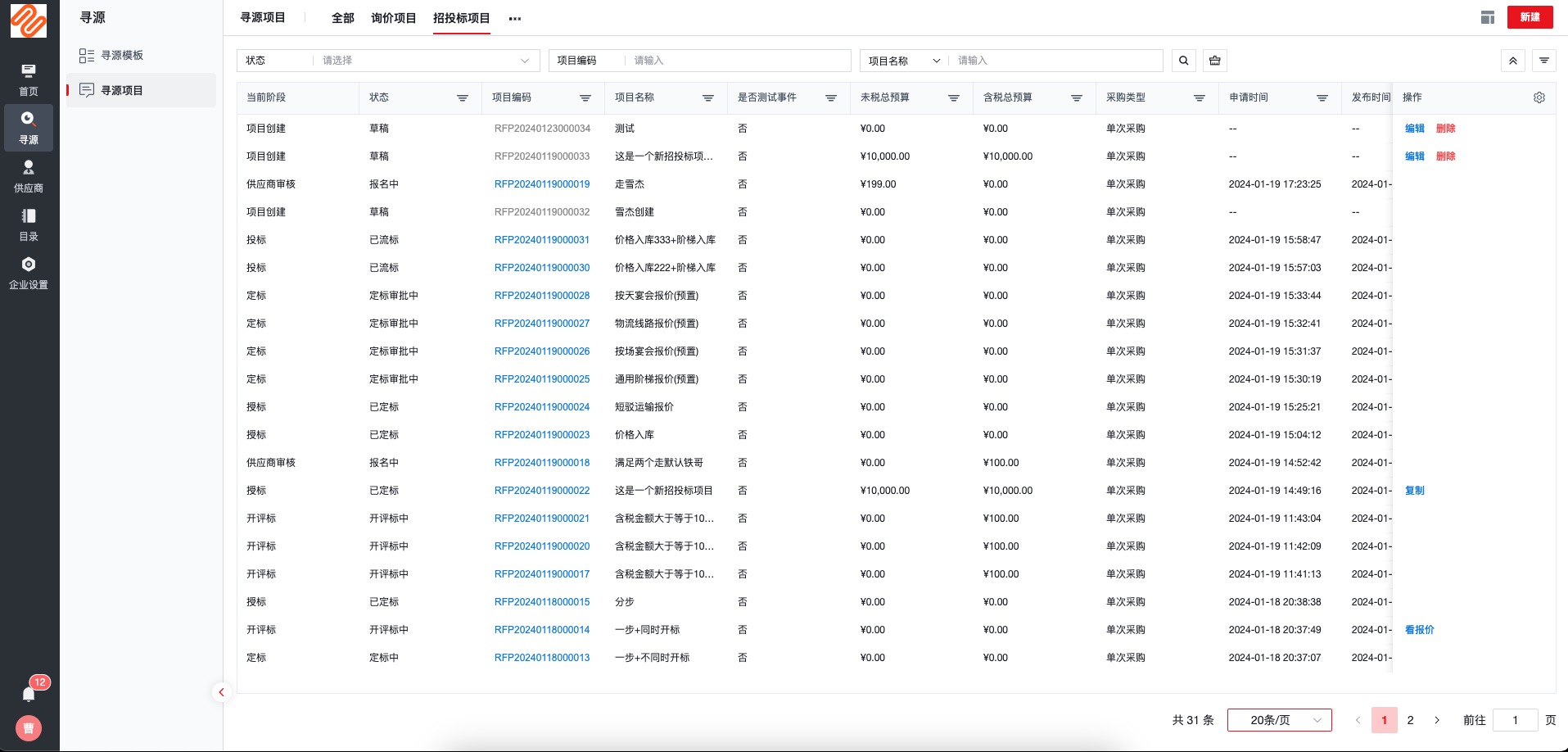Filter the 未税总预算 column header
Image resolution: width=1568 pixels, height=752 pixels.
954,97
